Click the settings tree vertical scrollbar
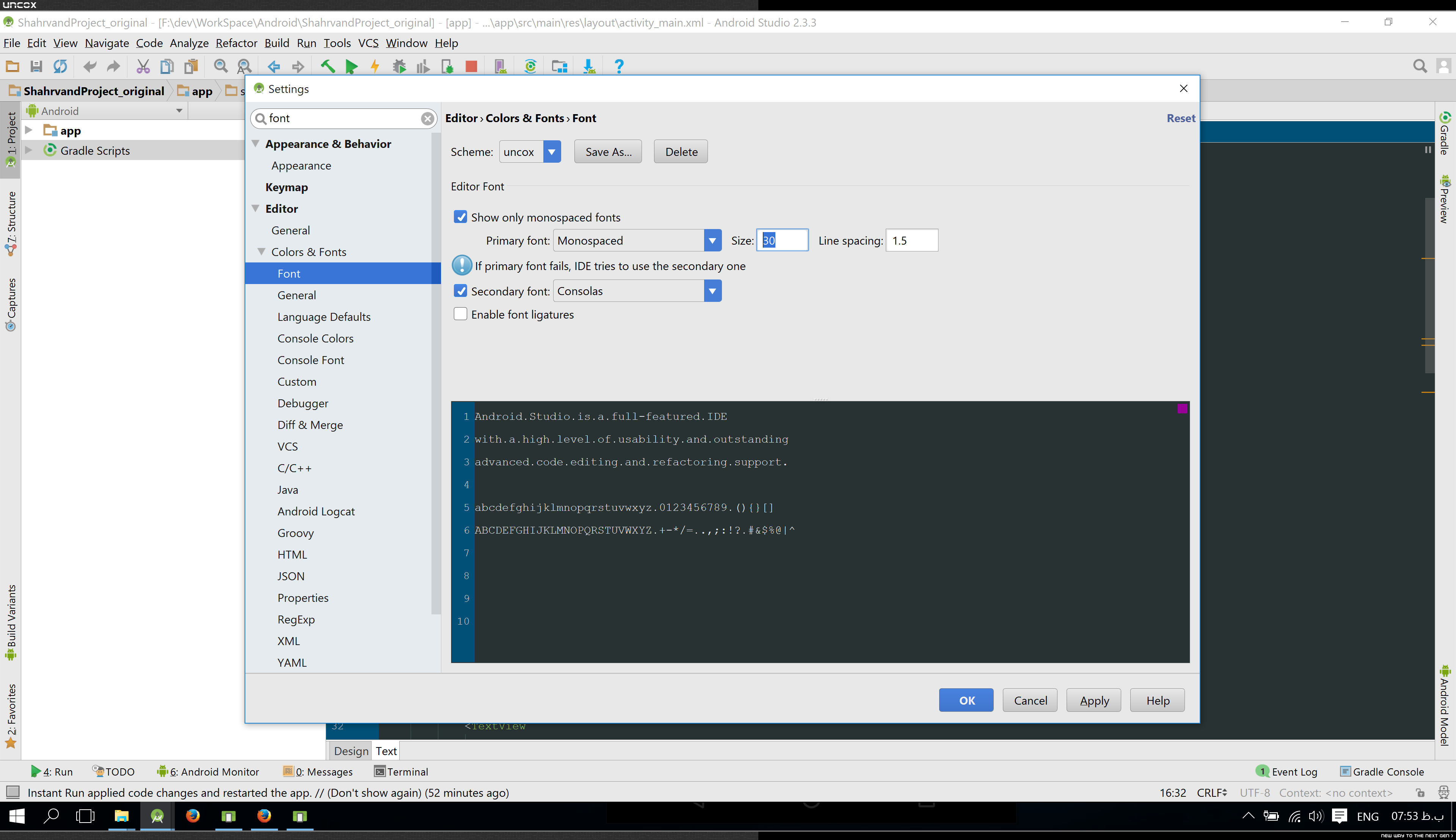1456x840 pixels. [436, 374]
